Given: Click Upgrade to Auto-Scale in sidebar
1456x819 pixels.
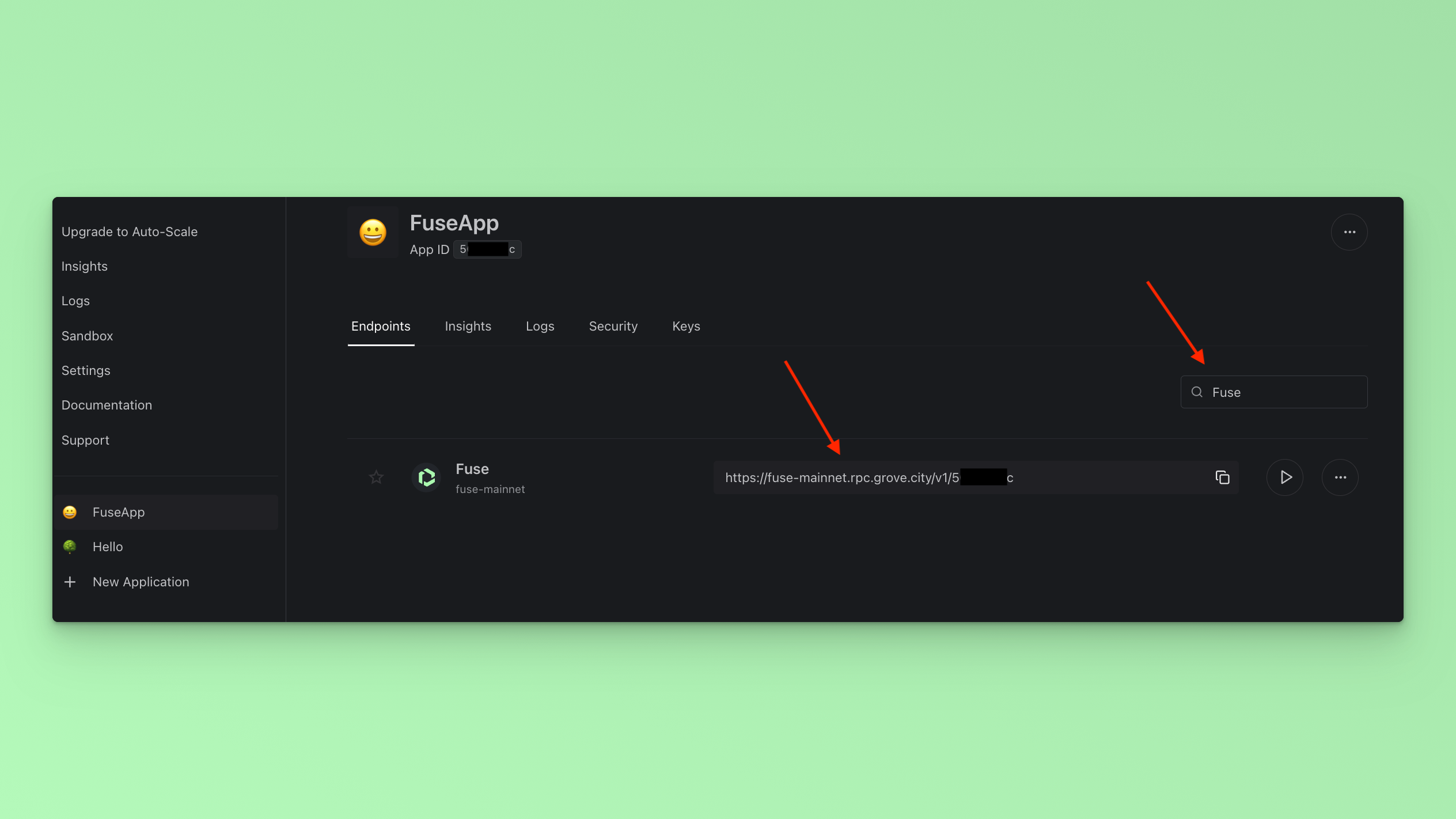Looking at the screenshot, I should point(130,232).
